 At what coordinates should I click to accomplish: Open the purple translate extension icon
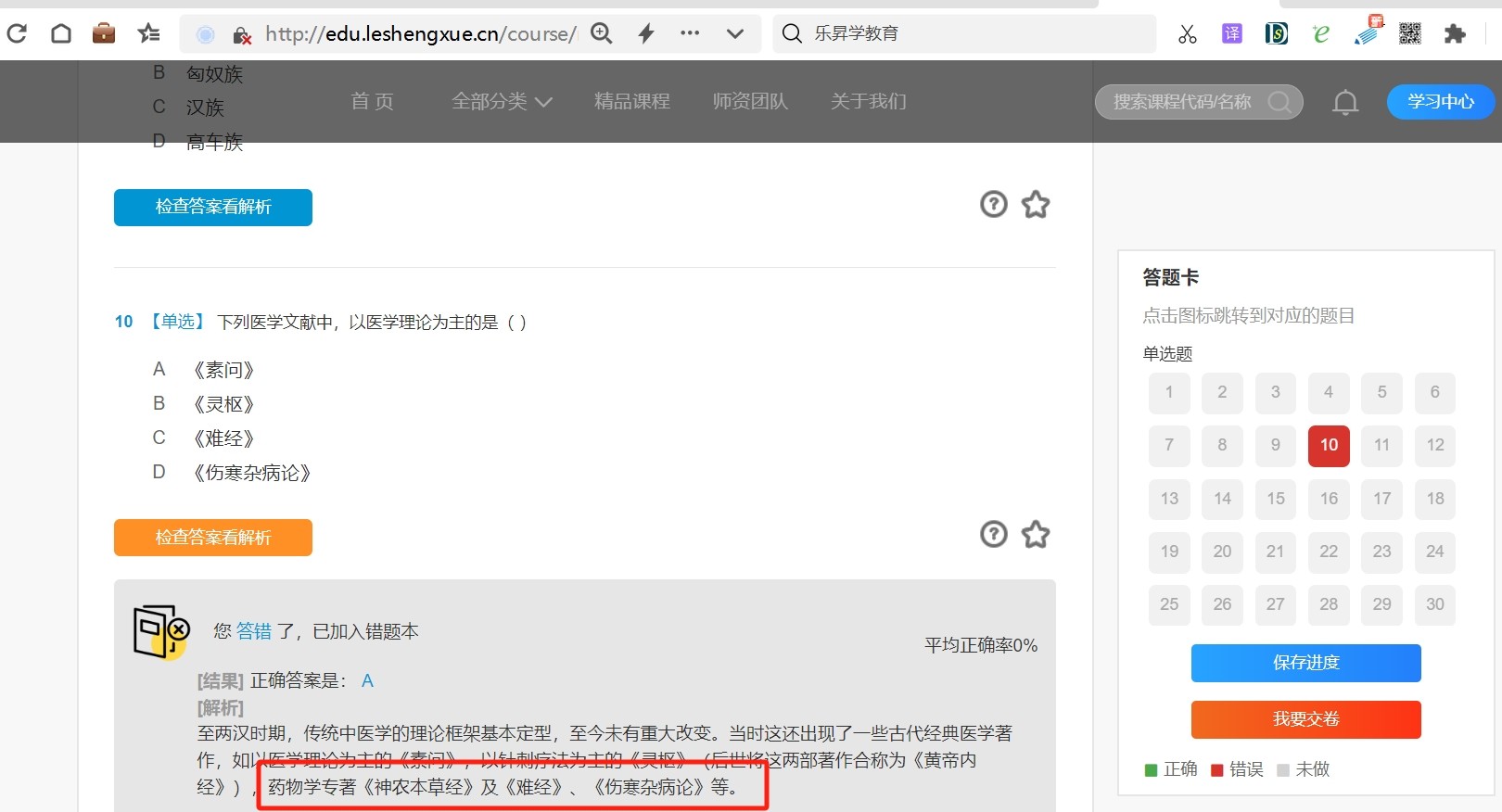coord(1232,34)
